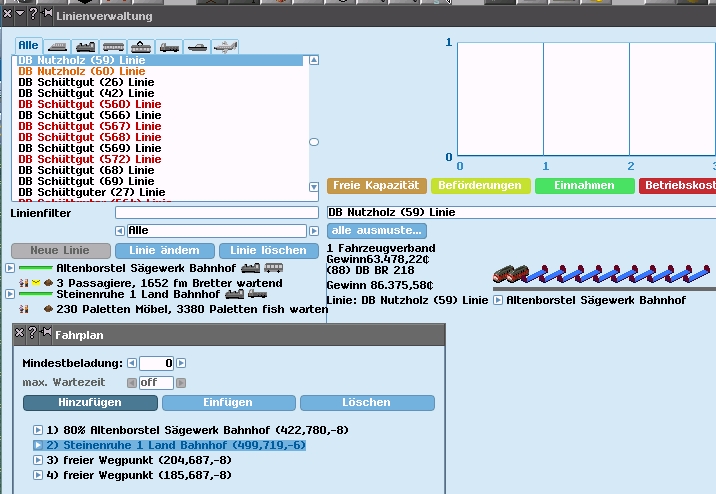Select the Alle tab
716x494 pixels.
28,46
